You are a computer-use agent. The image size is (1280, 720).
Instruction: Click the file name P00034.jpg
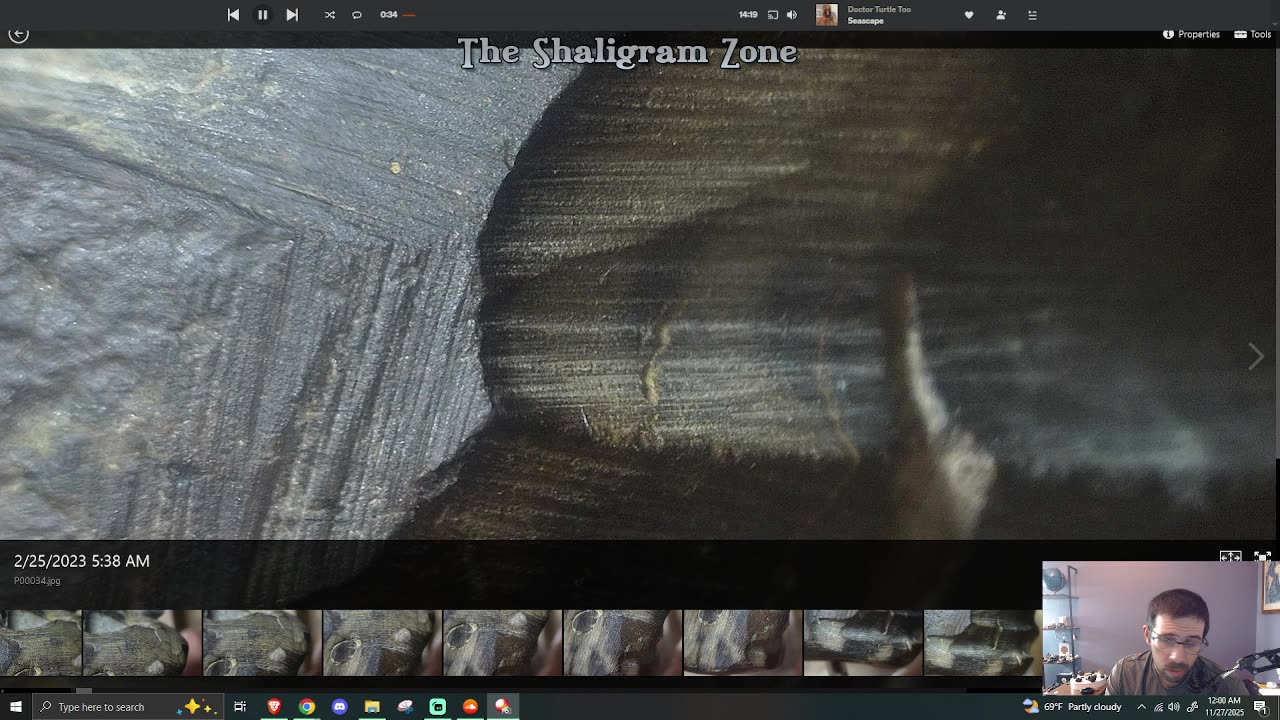(37, 580)
